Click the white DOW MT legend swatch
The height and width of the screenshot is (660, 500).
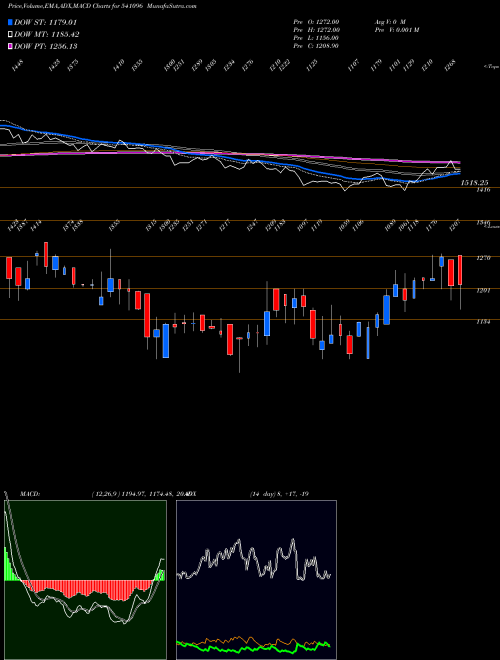coord(10,35)
